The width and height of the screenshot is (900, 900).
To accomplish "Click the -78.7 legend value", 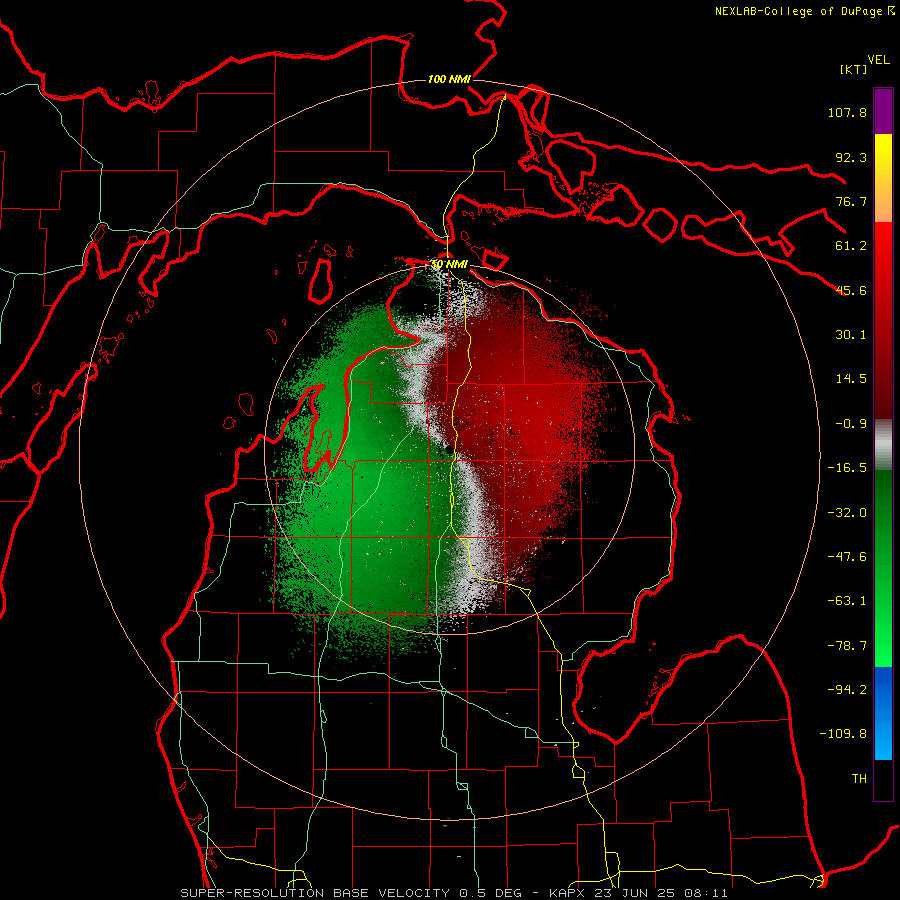I will pos(847,646).
